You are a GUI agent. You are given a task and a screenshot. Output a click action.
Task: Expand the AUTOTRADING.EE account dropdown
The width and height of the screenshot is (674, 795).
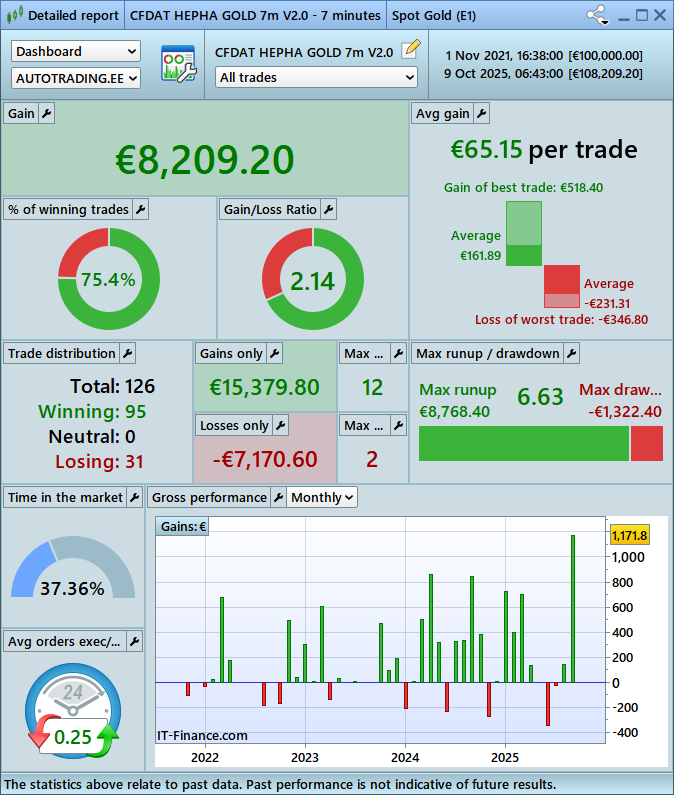click(76, 77)
